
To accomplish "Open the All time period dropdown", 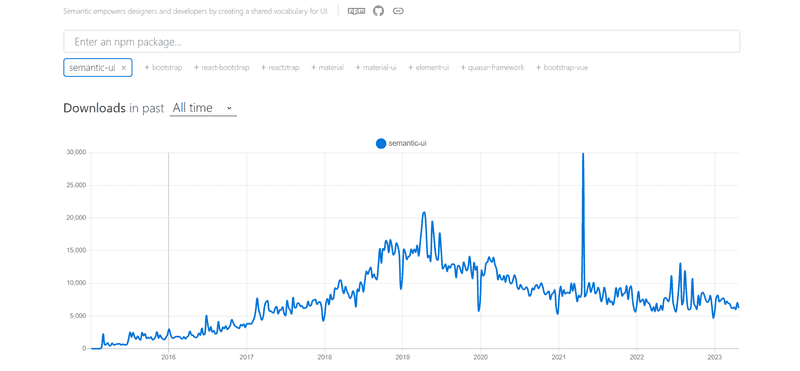I will pyautogui.click(x=203, y=108).
